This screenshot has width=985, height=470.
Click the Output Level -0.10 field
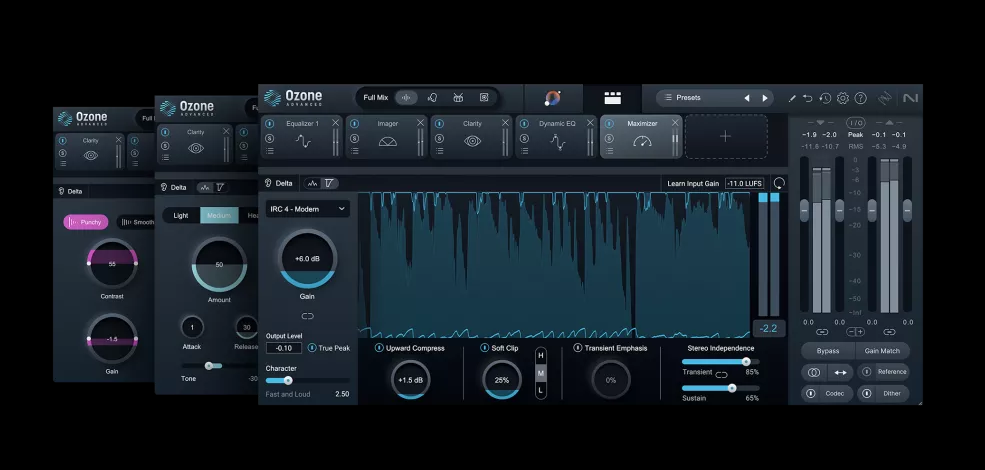click(283, 348)
